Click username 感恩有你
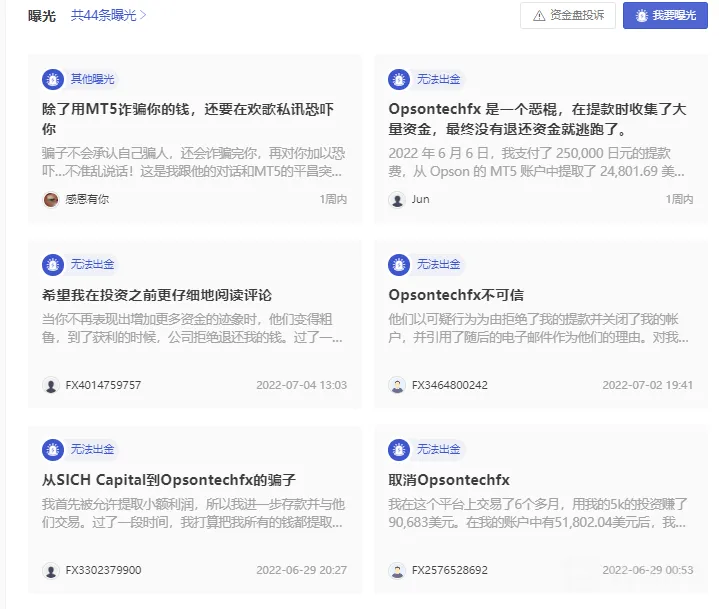The image size is (719, 609). pyautogui.click(x=87, y=199)
